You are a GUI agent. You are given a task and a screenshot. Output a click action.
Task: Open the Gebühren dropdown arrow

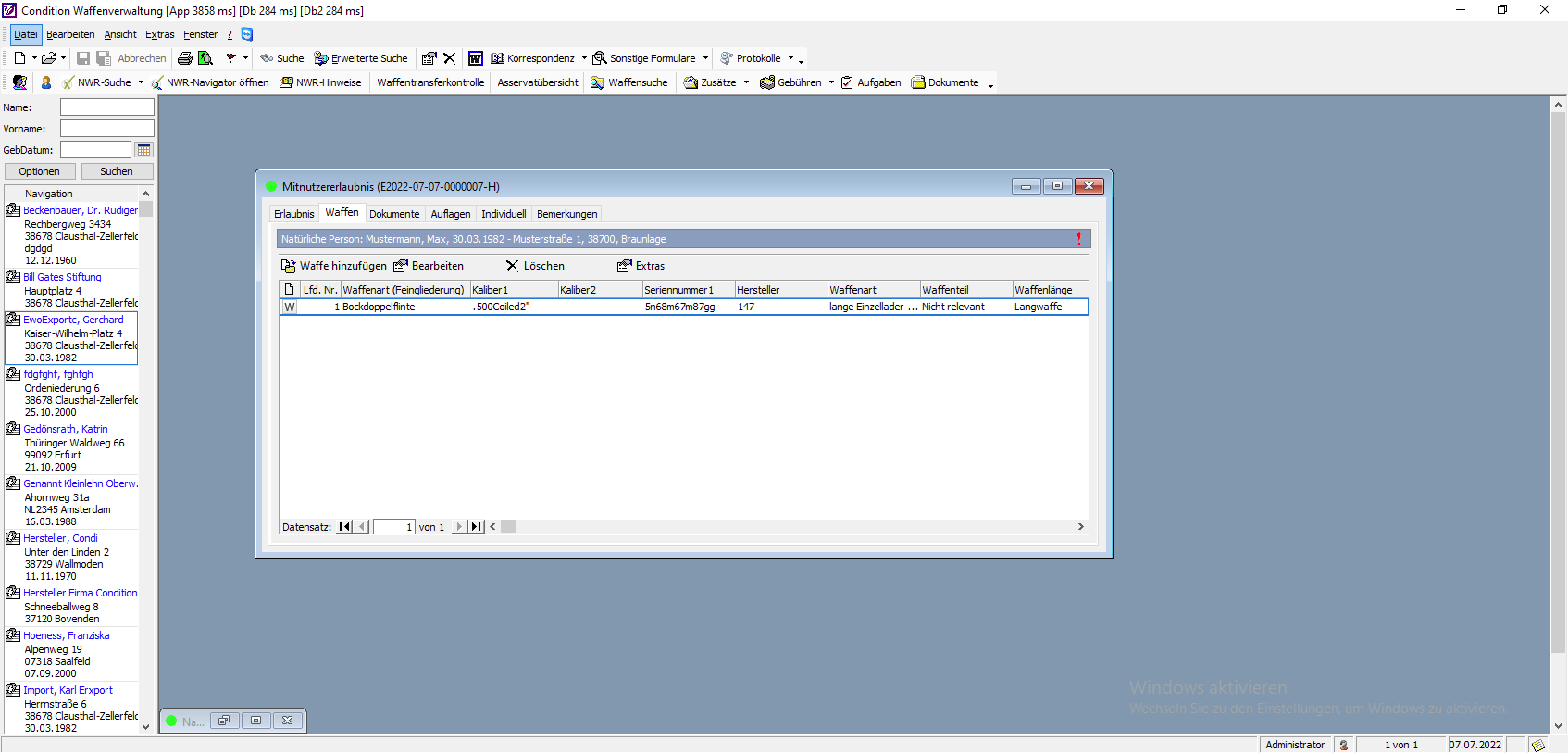[831, 82]
